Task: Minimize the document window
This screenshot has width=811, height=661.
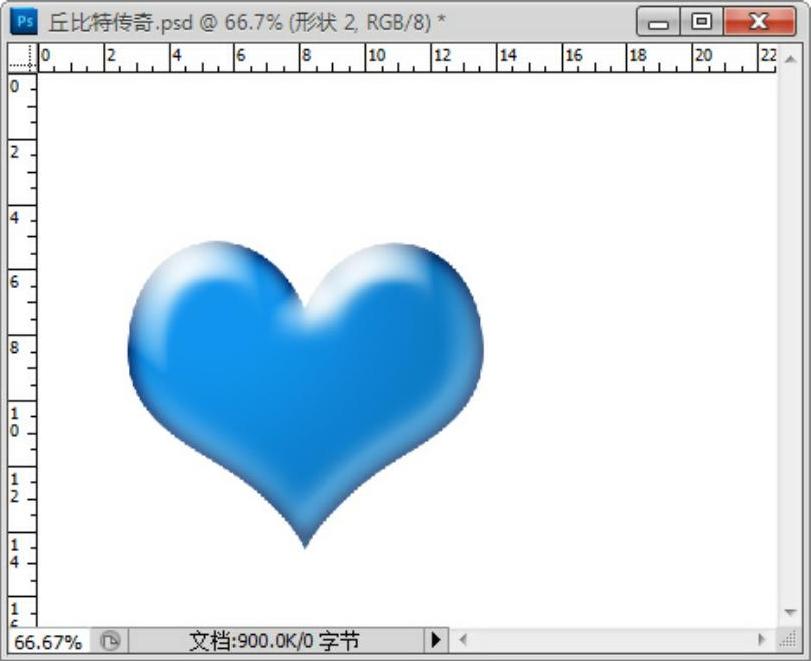Action: click(659, 21)
